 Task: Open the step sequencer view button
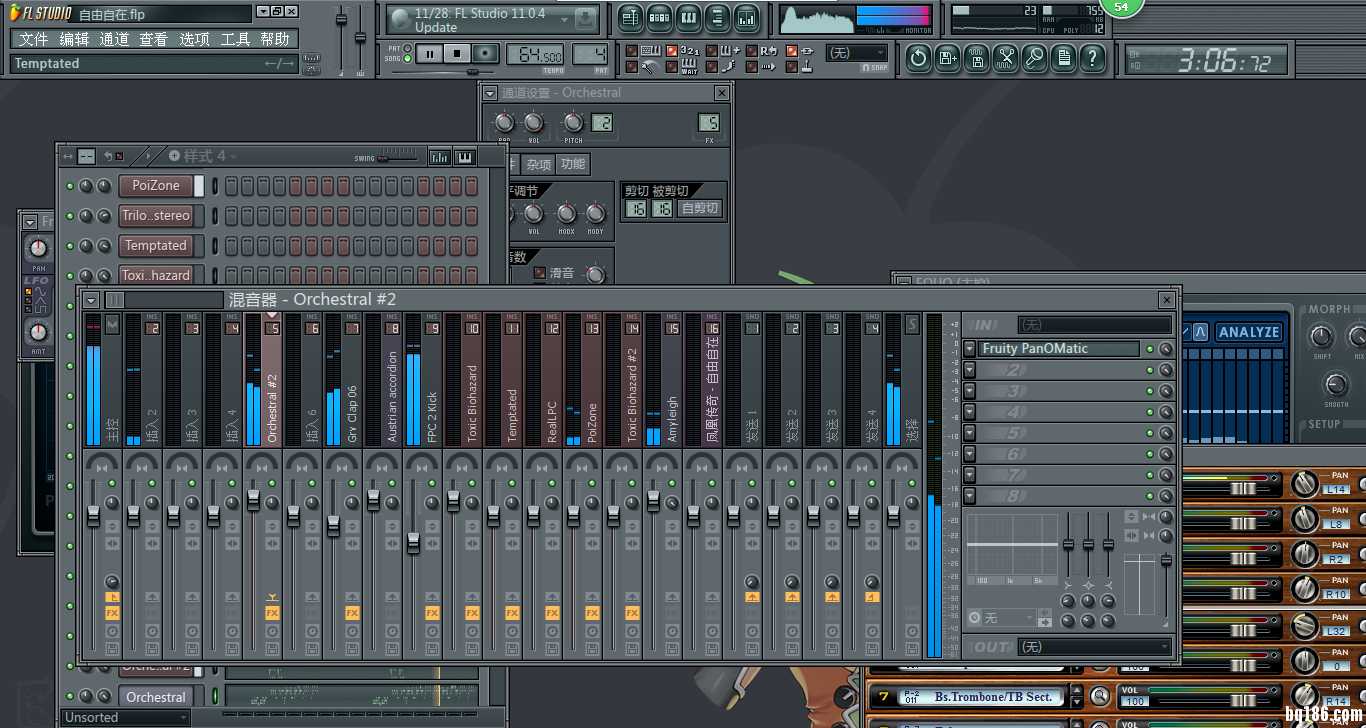(x=659, y=18)
